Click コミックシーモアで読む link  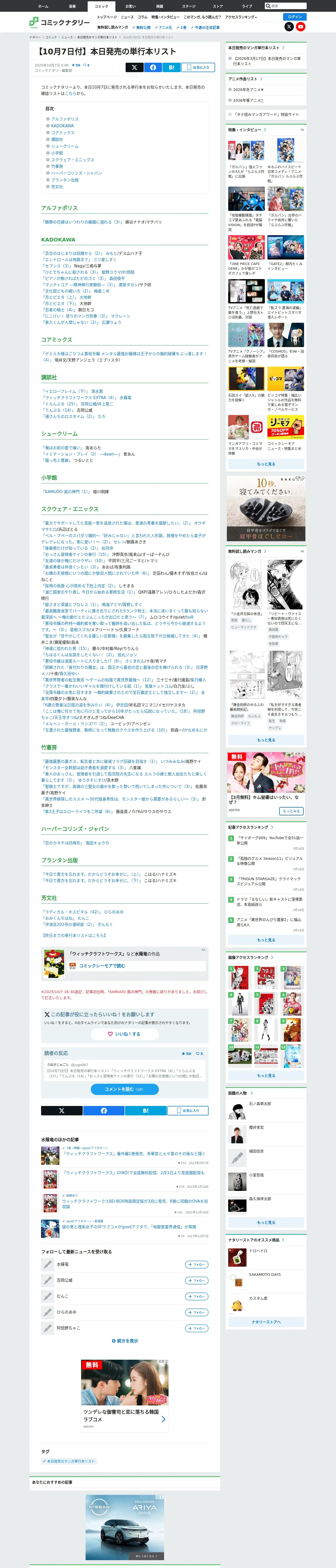point(102,966)
